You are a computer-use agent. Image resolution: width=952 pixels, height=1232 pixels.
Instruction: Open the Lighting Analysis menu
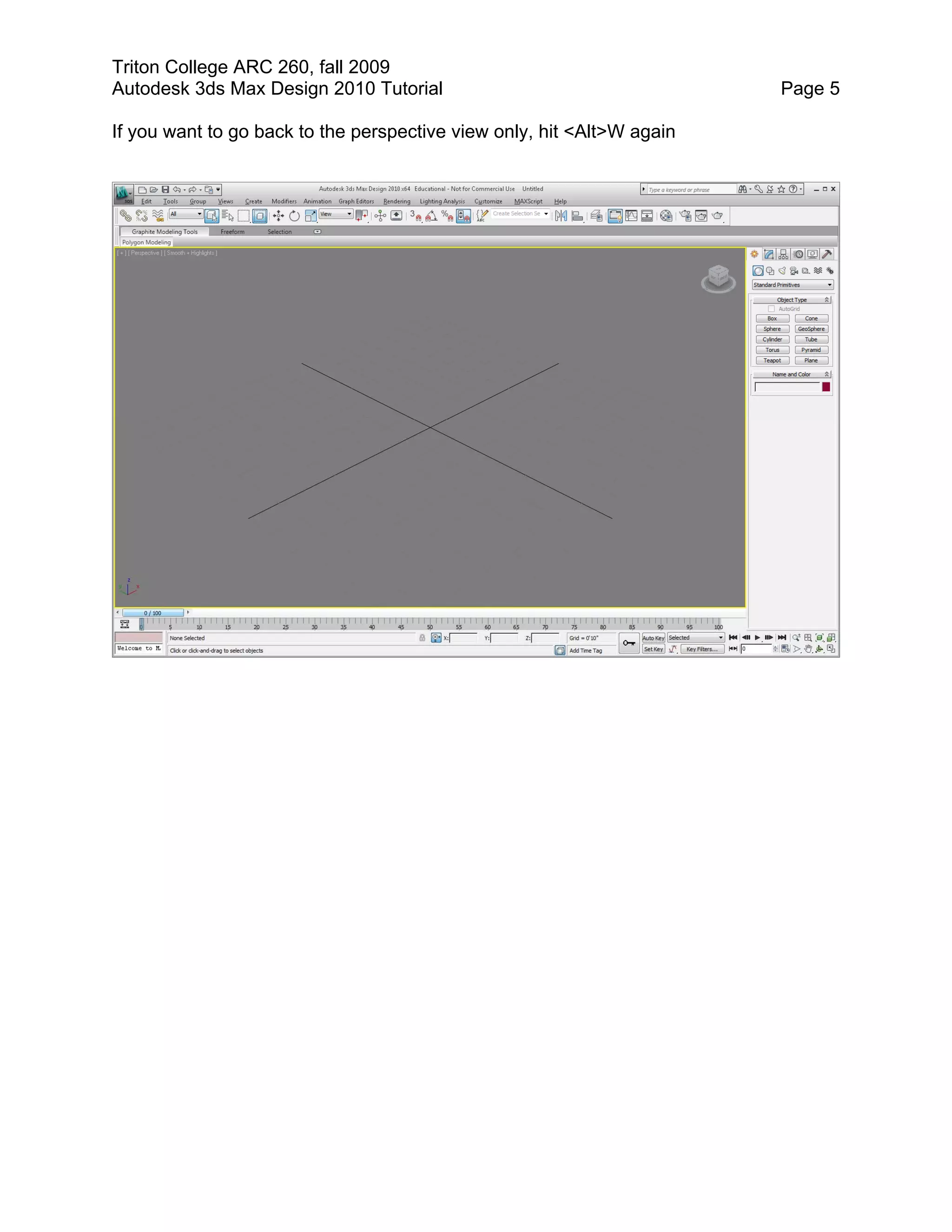tap(442, 201)
